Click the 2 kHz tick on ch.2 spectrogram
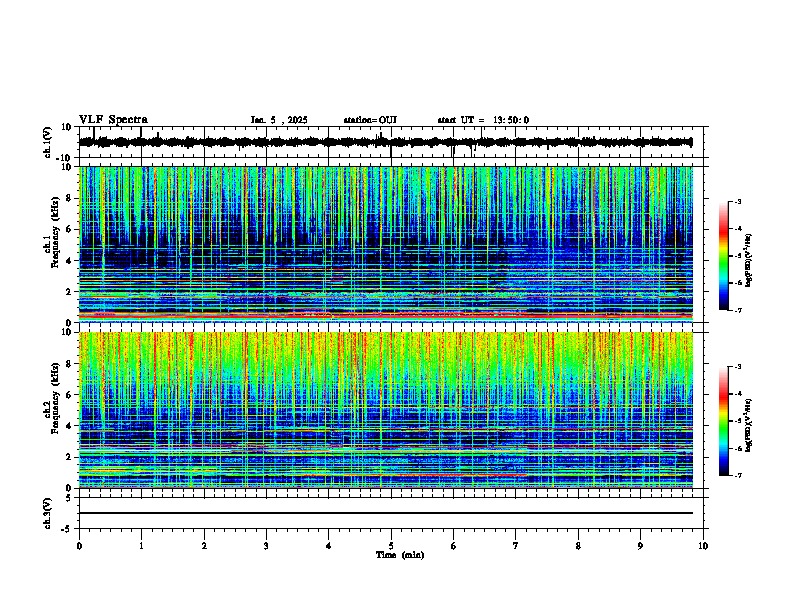The height and width of the screenshot is (612, 792). 70,457
